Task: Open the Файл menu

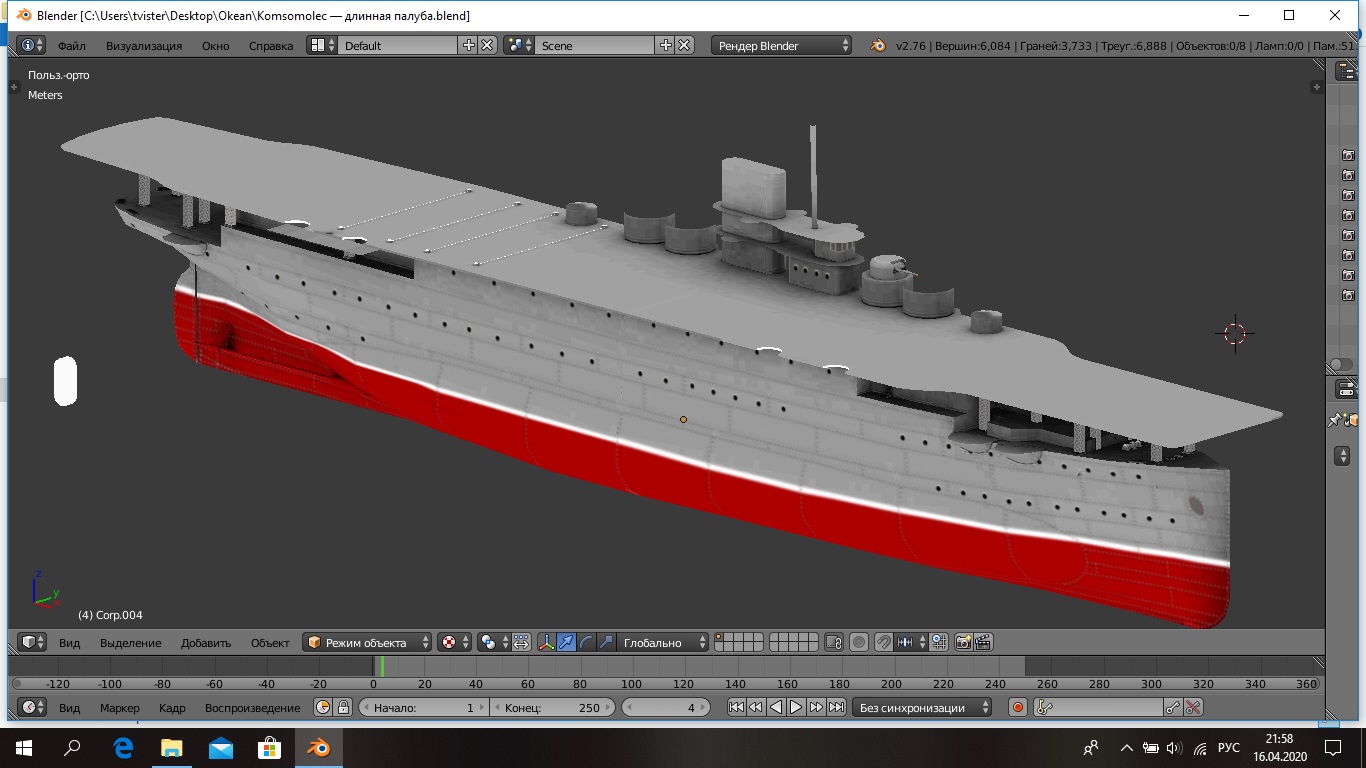Action: click(71, 45)
